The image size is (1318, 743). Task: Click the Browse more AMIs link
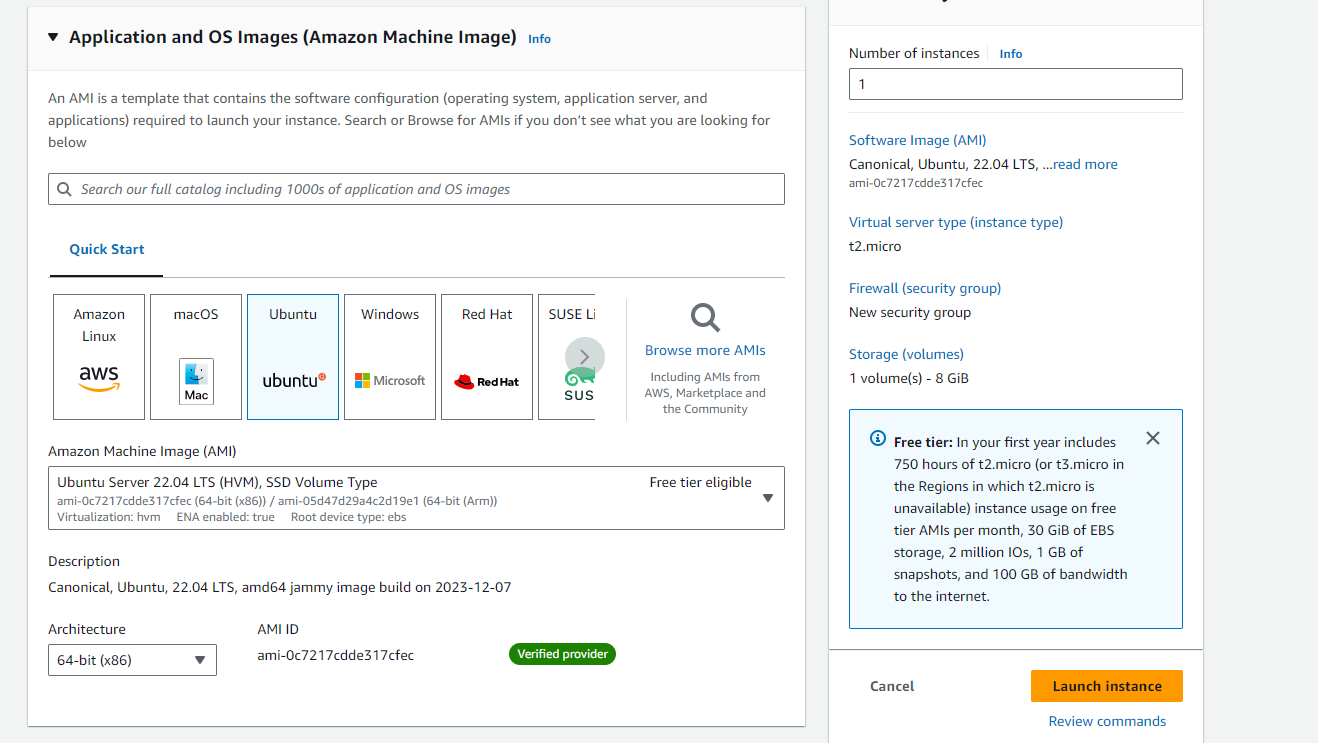(705, 350)
